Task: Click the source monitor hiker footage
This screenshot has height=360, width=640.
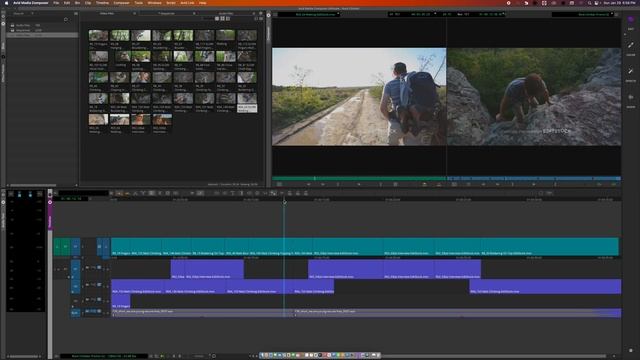Action: (x=359, y=97)
